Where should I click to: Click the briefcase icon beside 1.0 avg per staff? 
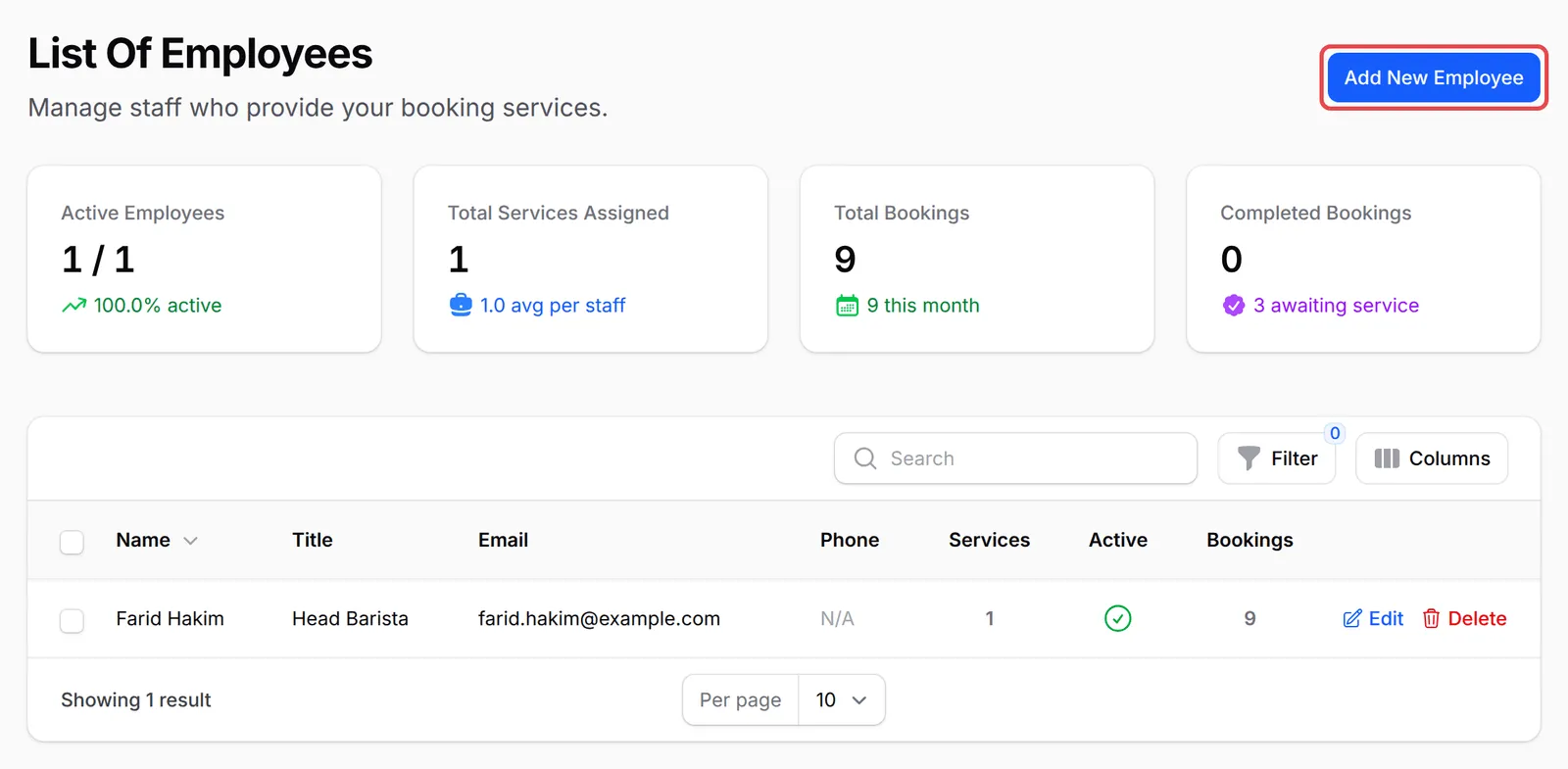click(x=461, y=305)
